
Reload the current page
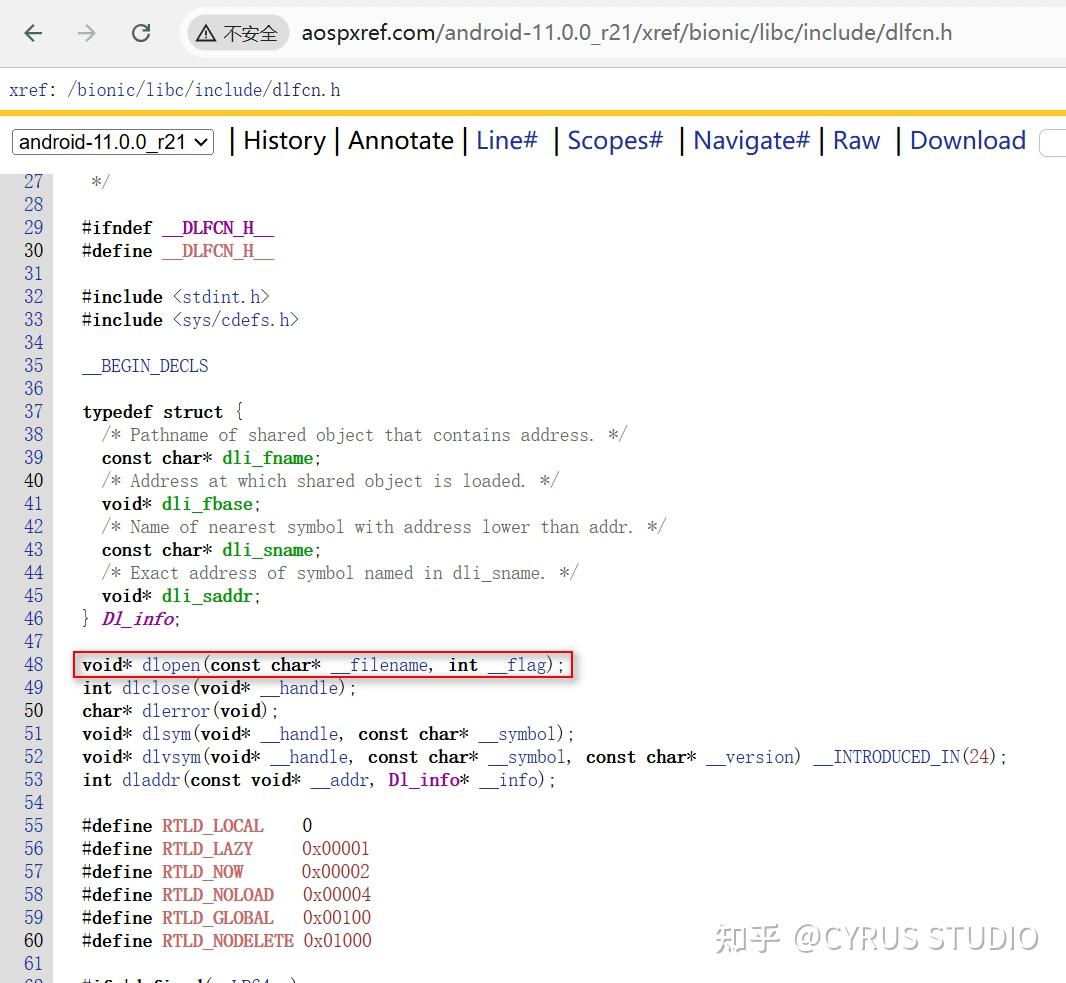click(141, 32)
